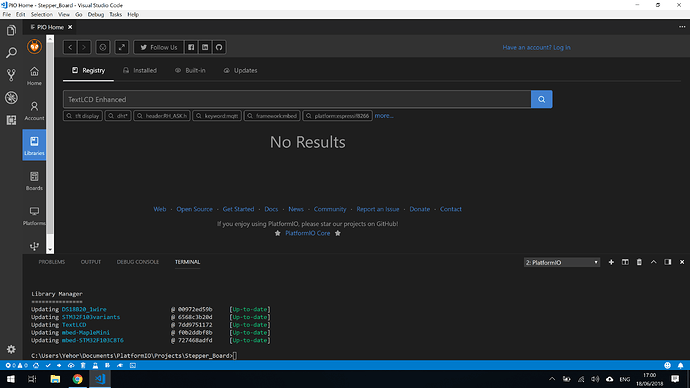This screenshot has width=690, height=388.
Task: Switch to the Registry tab
Action: (88, 70)
